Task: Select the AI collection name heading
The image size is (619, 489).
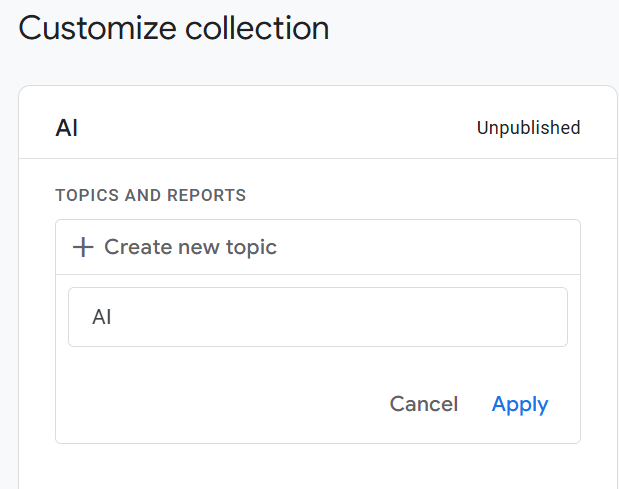Action: 67,128
